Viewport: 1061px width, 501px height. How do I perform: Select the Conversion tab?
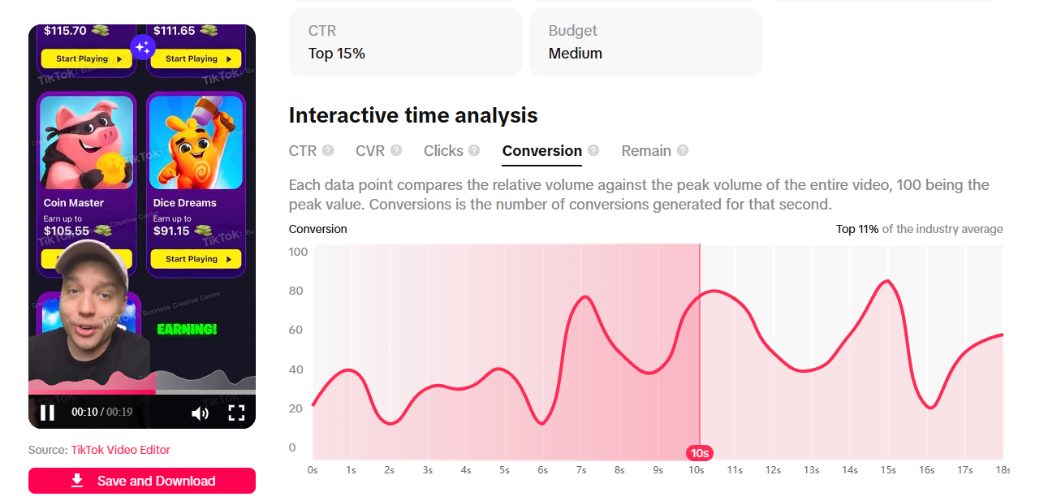coord(542,151)
